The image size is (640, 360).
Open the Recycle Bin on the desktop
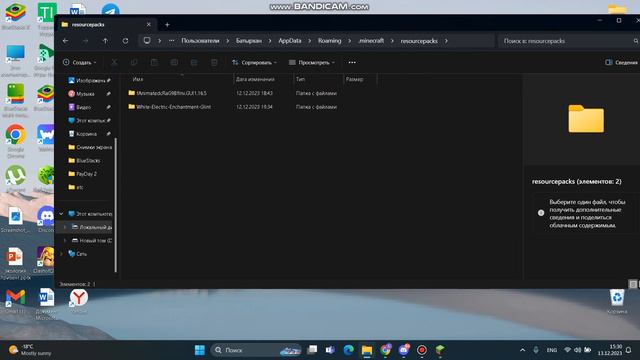(617, 301)
